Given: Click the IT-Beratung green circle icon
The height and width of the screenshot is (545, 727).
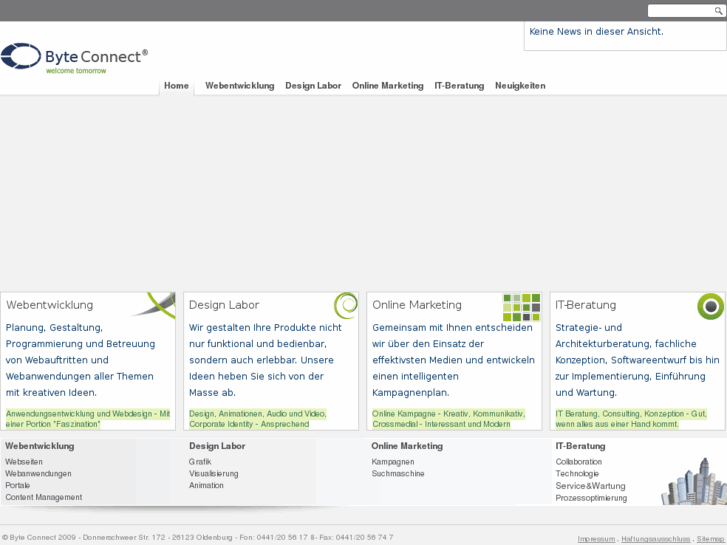Looking at the screenshot, I should (710, 307).
